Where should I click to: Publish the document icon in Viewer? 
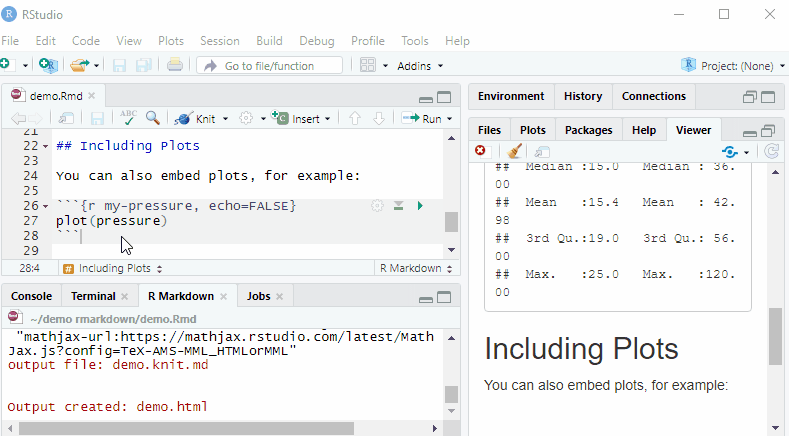730,152
